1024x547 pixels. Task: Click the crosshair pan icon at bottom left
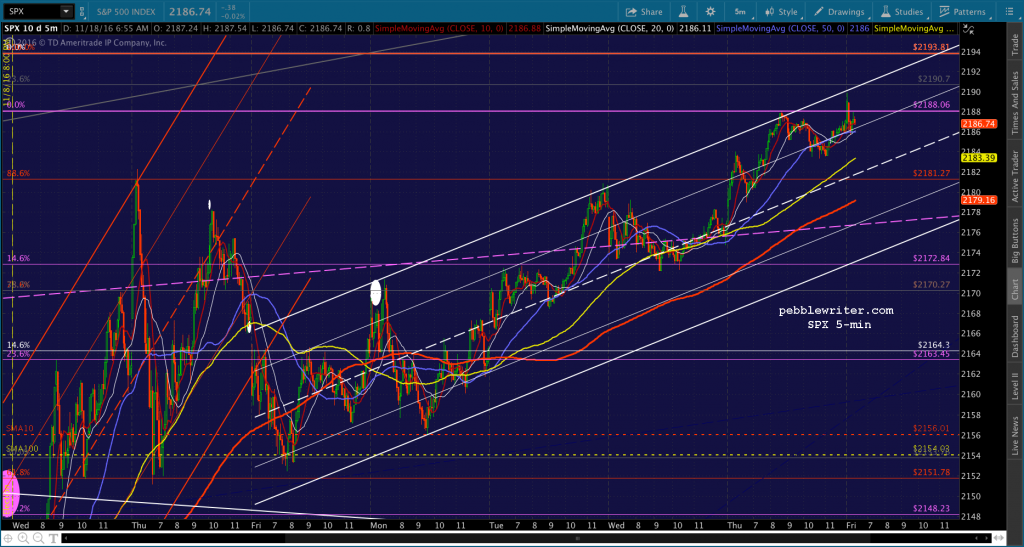(9, 539)
